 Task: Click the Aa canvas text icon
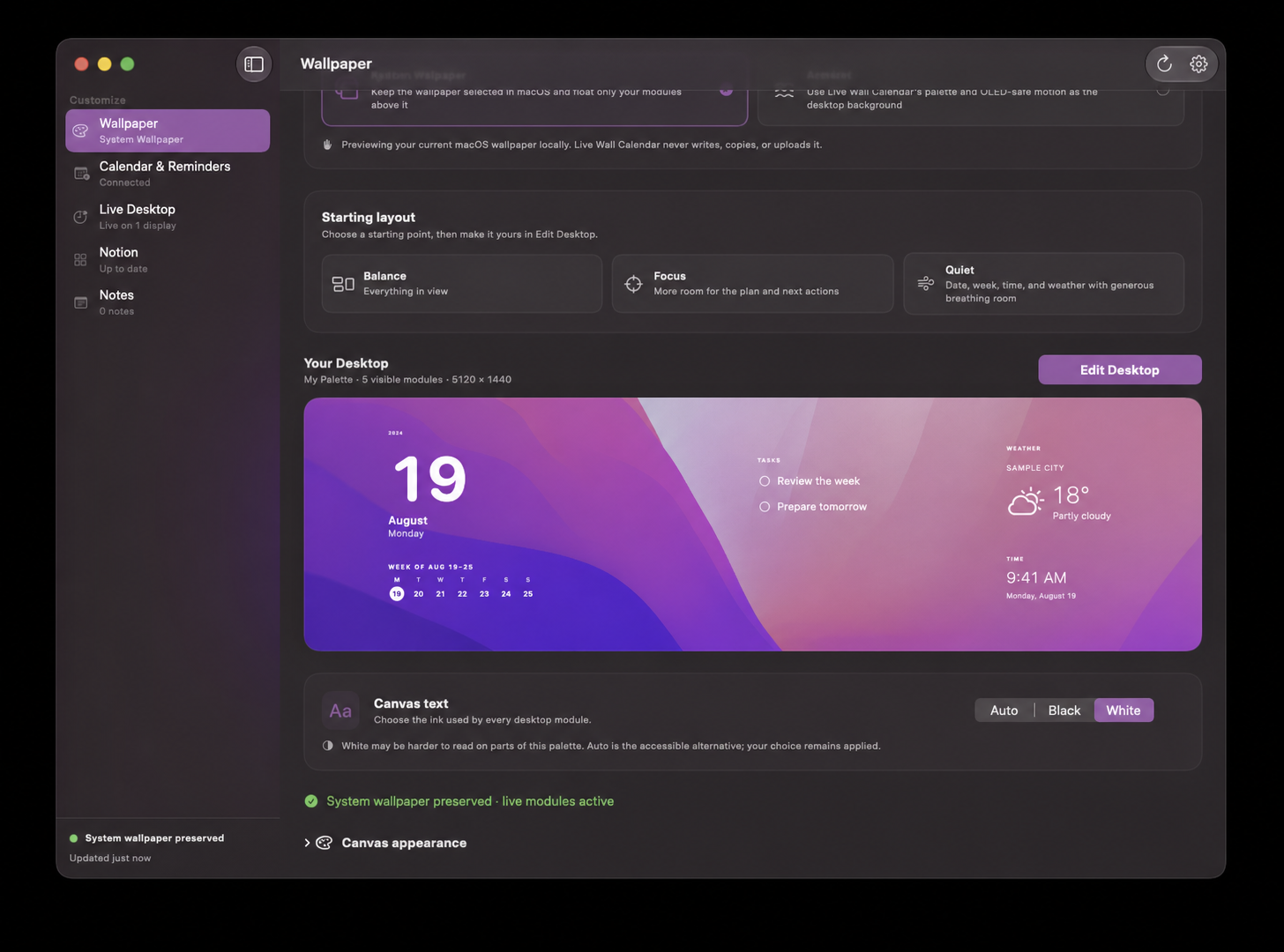[x=340, y=710]
